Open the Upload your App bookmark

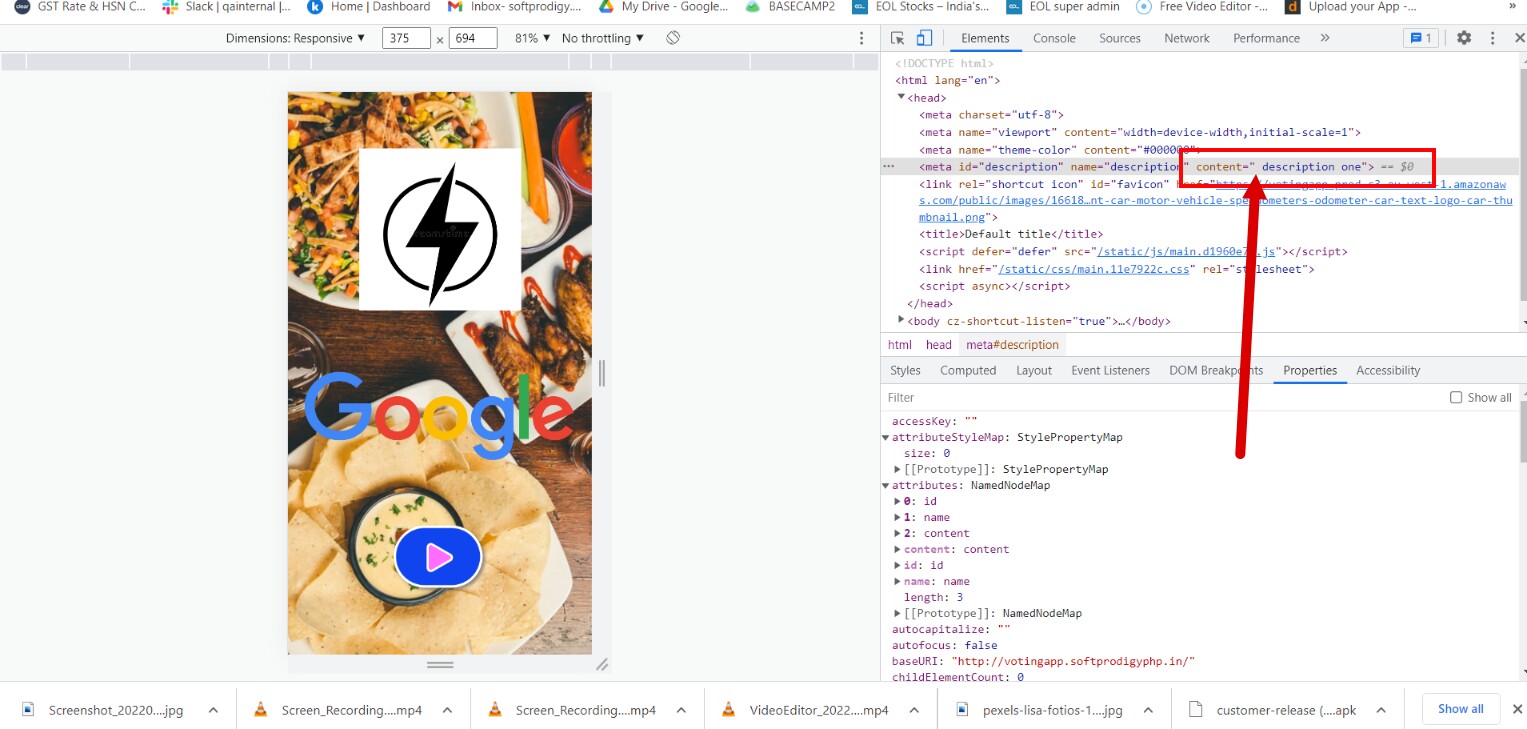click(1350, 6)
